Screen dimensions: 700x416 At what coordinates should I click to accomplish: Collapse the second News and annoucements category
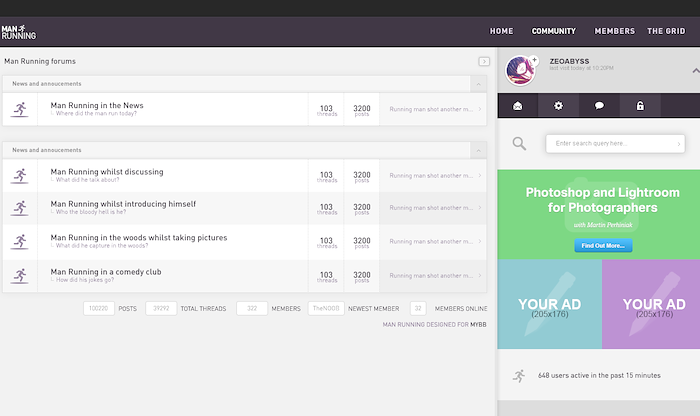(478, 150)
